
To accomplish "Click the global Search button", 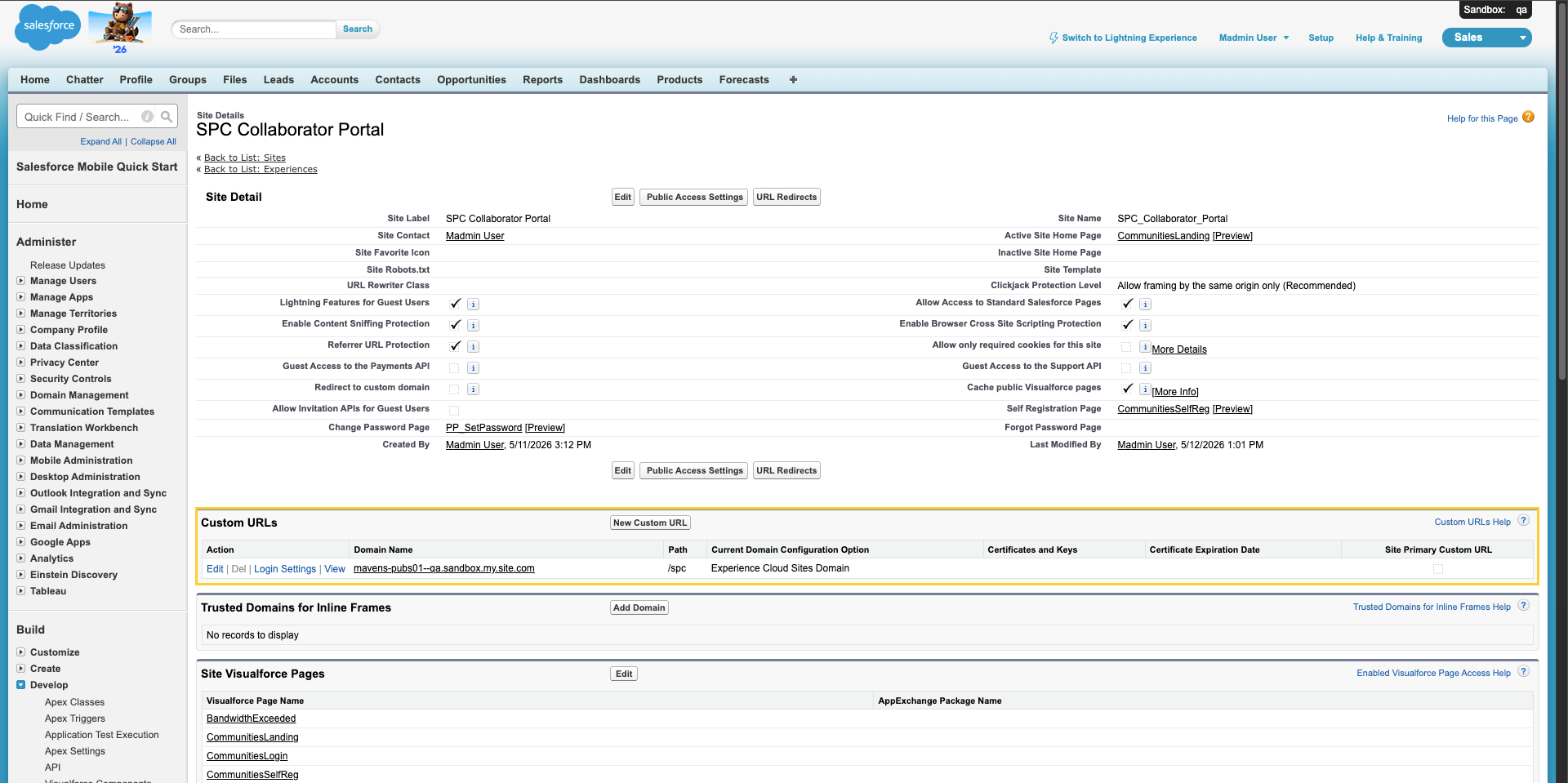I will point(358,29).
